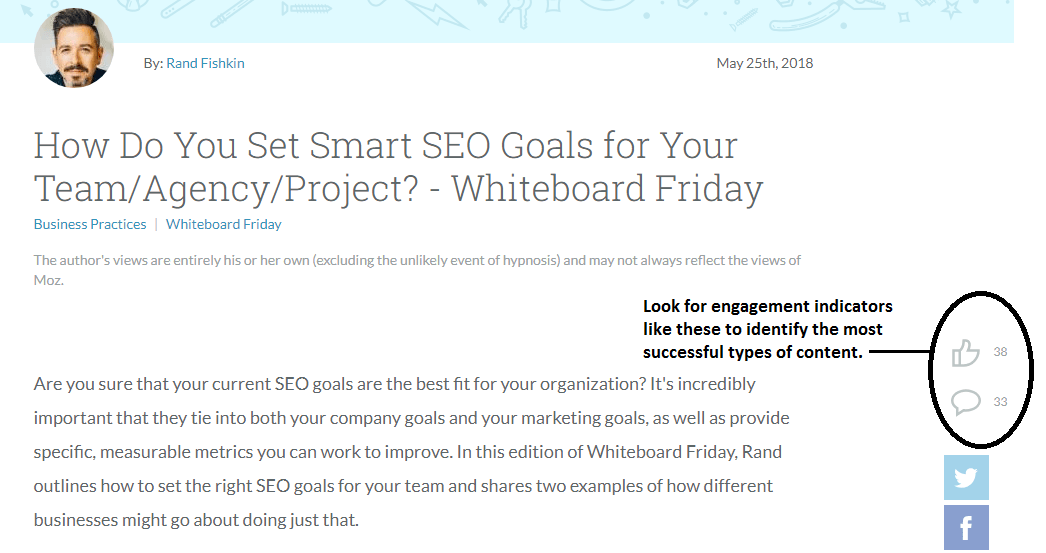Click the 'By:' label beside the author name
The height and width of the screenshot is (553, 1046).
click(x=153, y=63)
